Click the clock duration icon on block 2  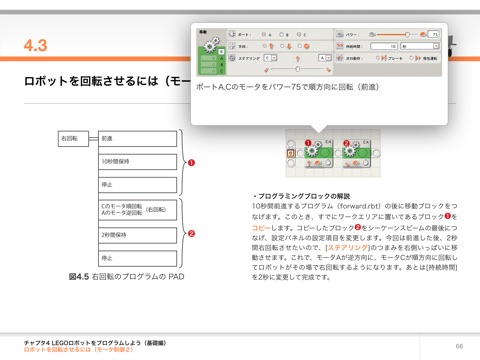[x=366, y=163]
